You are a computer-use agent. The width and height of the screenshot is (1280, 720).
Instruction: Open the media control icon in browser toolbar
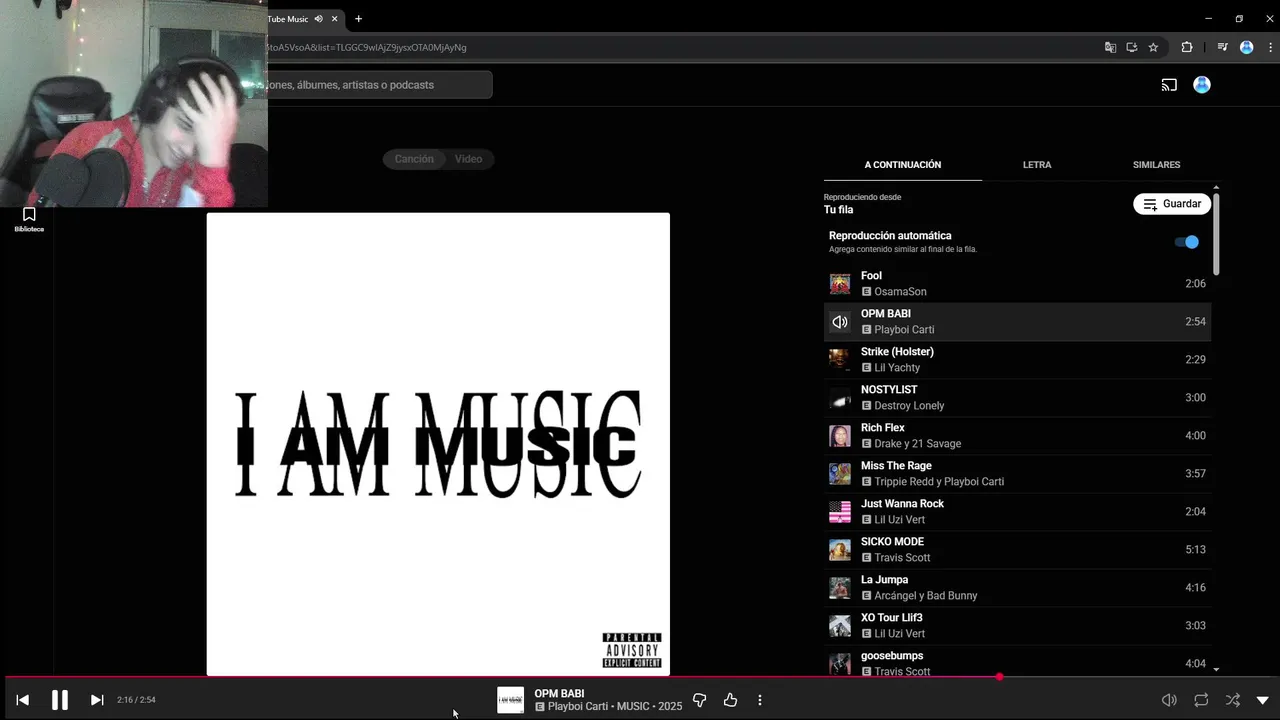(x=1222, y=47)
